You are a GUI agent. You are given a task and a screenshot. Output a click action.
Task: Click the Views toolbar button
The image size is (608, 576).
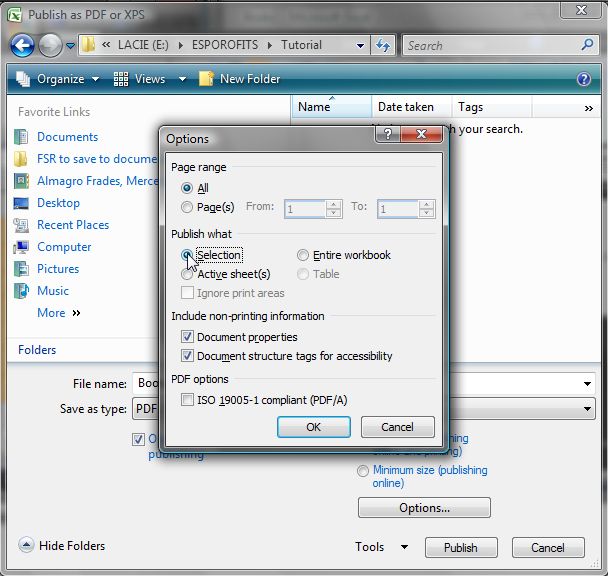click(139, 79)
